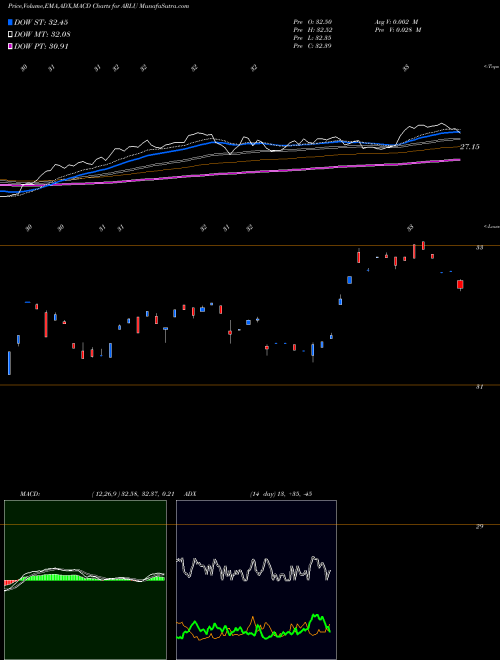The image size is (500, 660).
Task: Click the 'Pre O: 32.50' value
Action: [312, 21]
